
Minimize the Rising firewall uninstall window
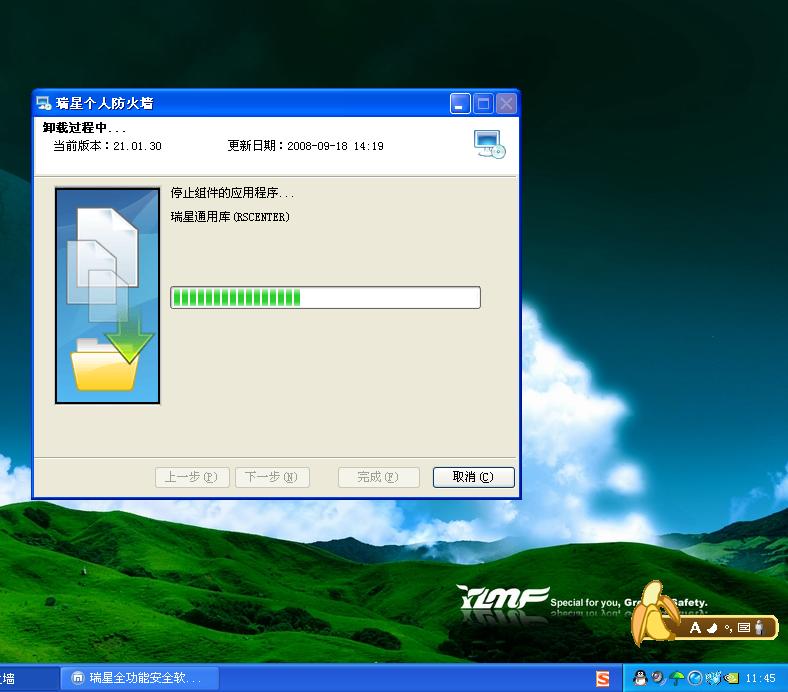(460, 104)
